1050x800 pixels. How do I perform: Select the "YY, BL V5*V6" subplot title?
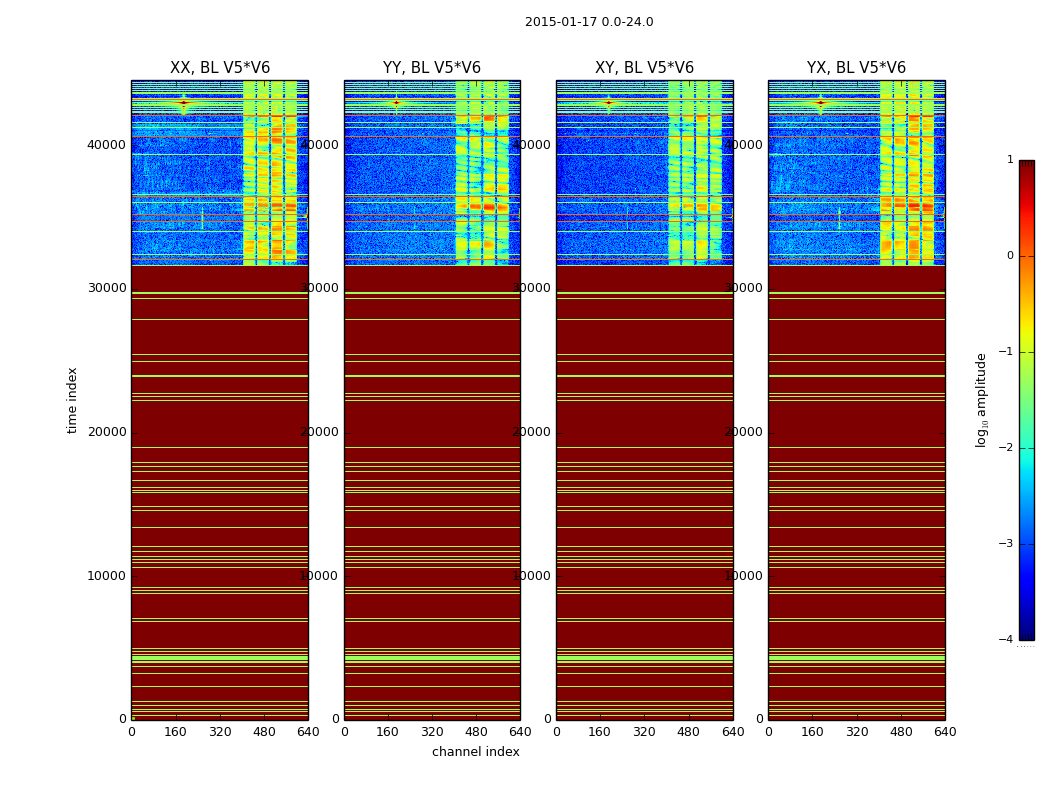pyautogui.click(x=431, y=68)
